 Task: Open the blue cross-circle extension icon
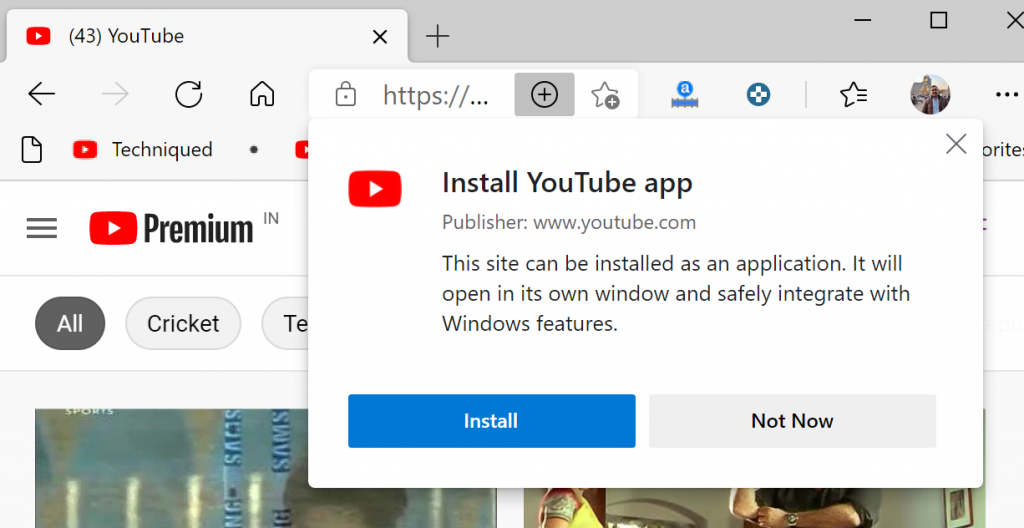click(758, 95)
